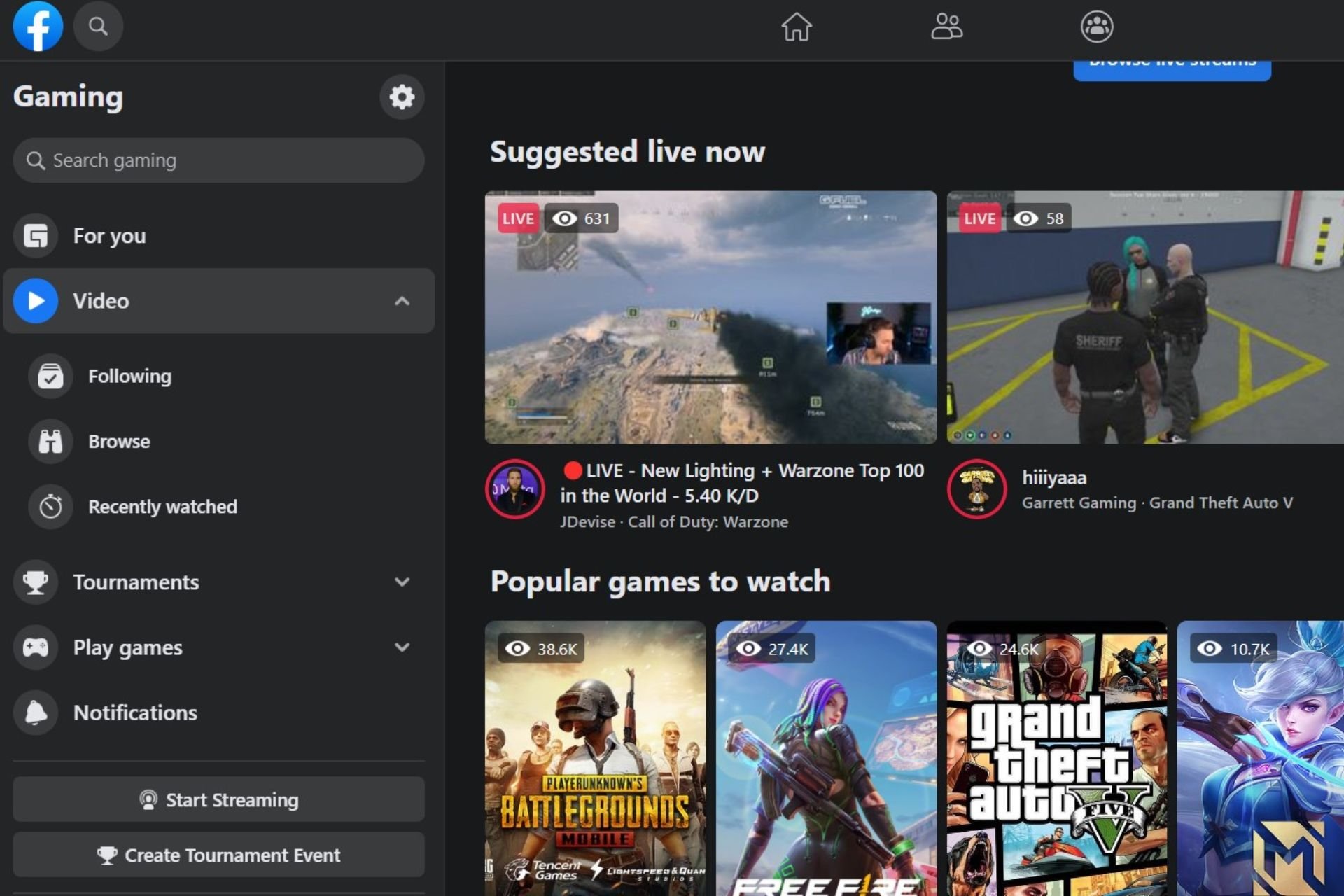Click the Facebook logo icon

(38, 26)
